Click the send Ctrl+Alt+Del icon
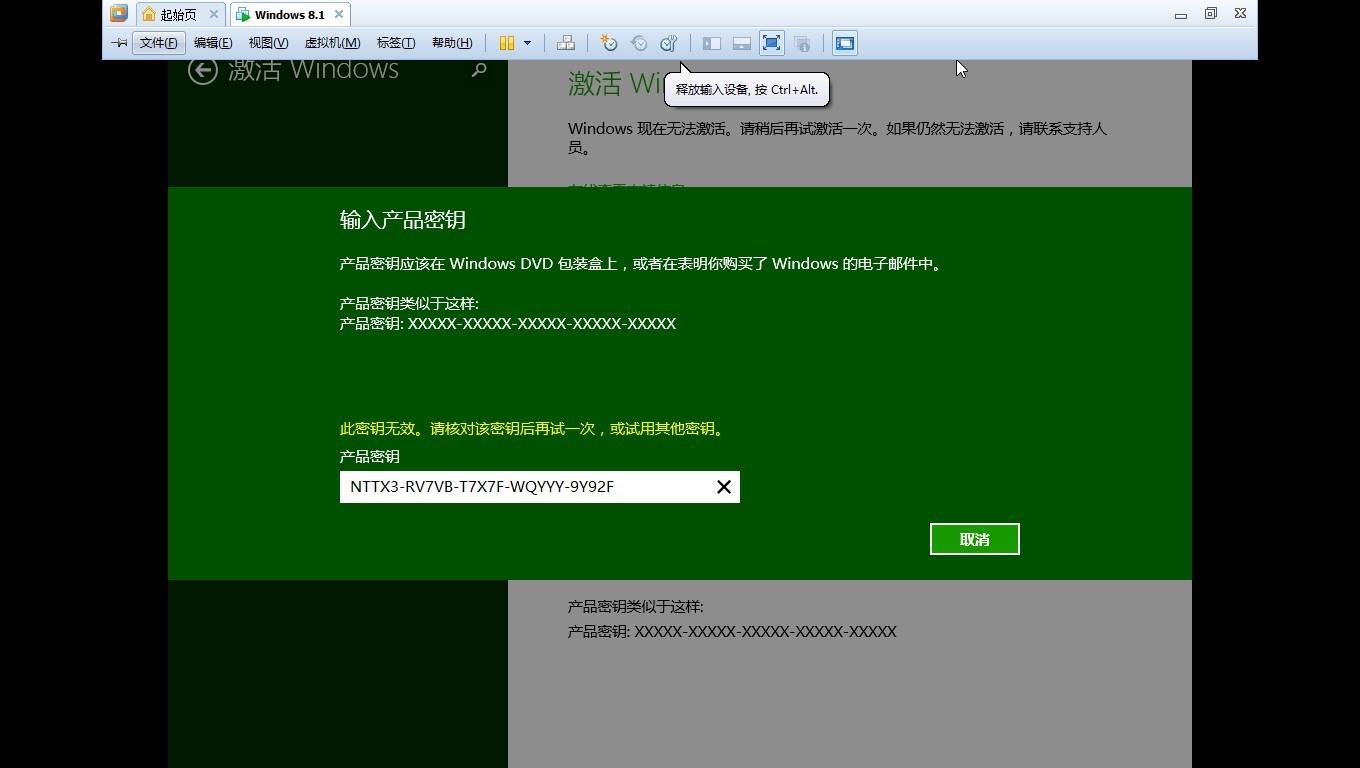Viewport: 1360px width, 768px height. tap(565, 43)
